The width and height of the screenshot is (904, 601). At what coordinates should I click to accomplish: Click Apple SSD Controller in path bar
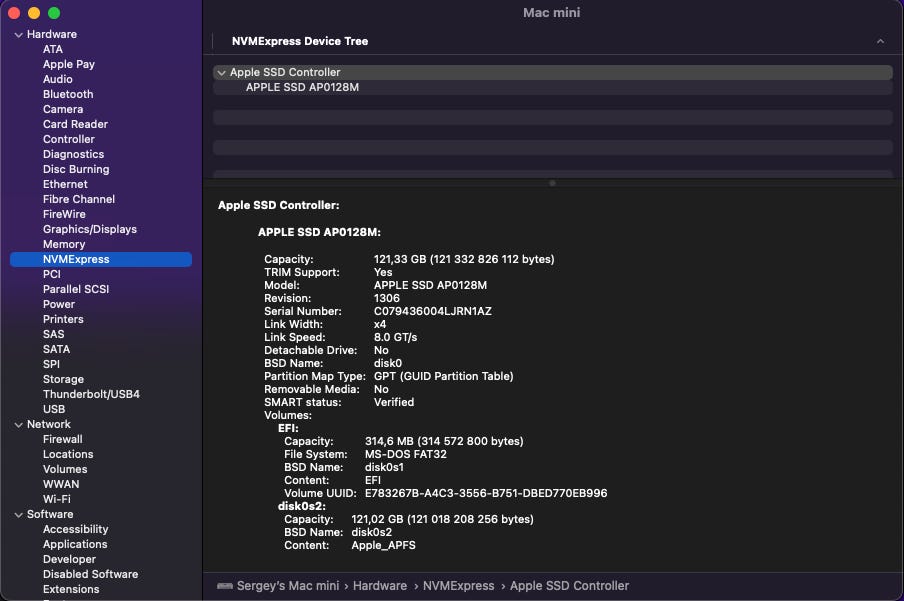569,586
